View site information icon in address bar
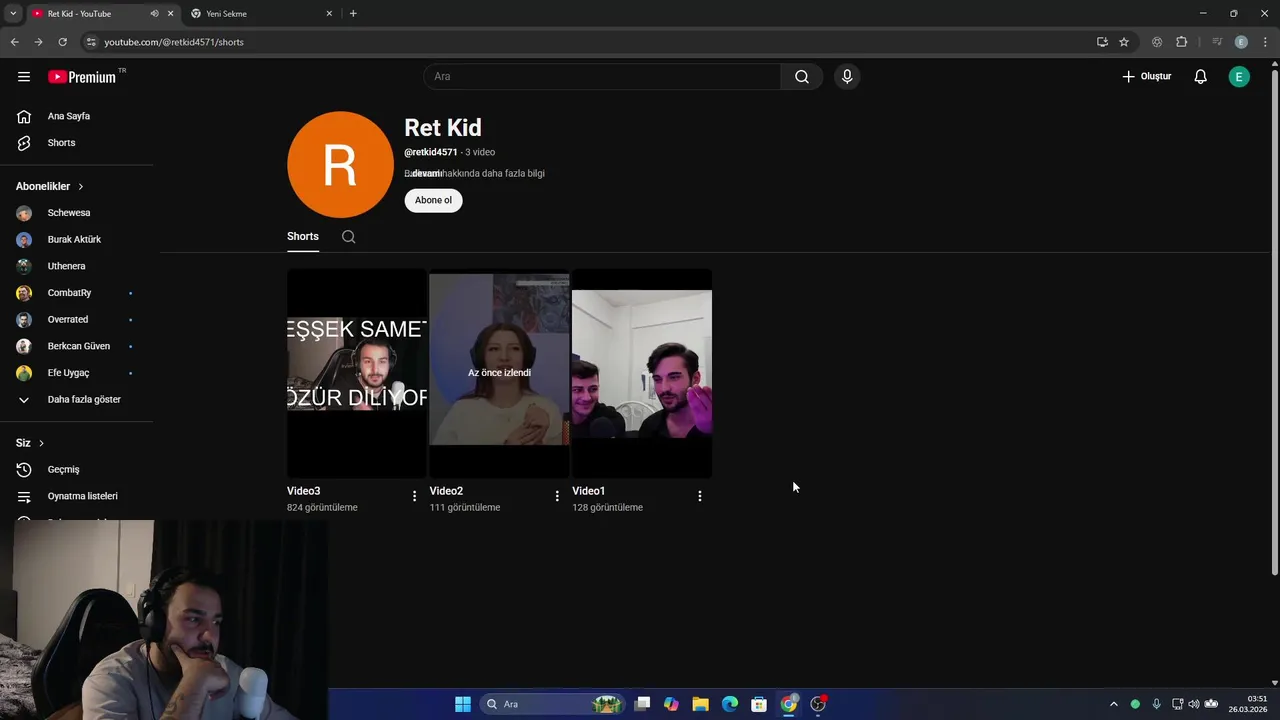Screen dimensions: 1280x720 91,42
